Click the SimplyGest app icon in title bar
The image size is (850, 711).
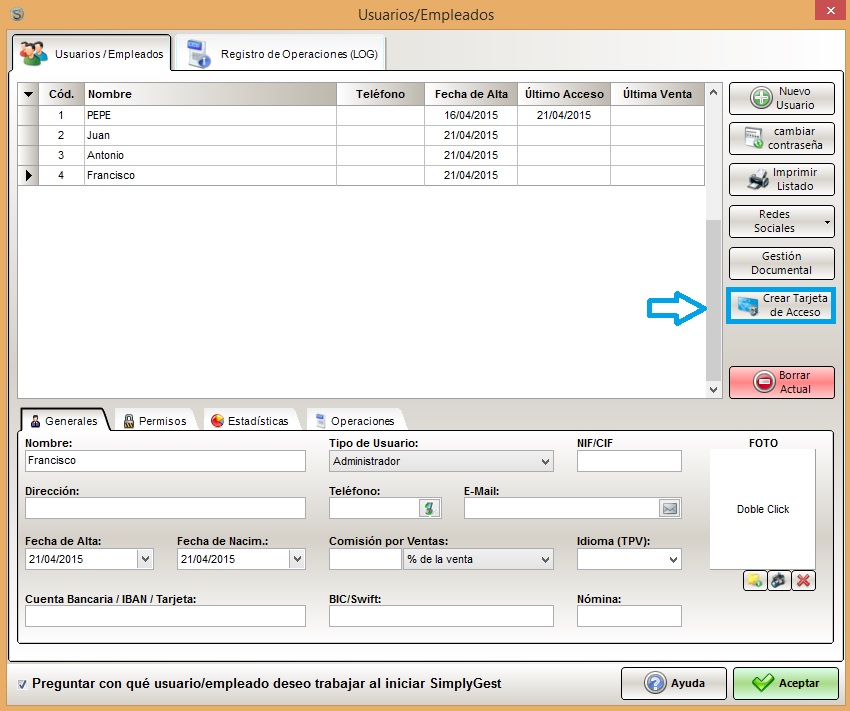pos(17,14)
